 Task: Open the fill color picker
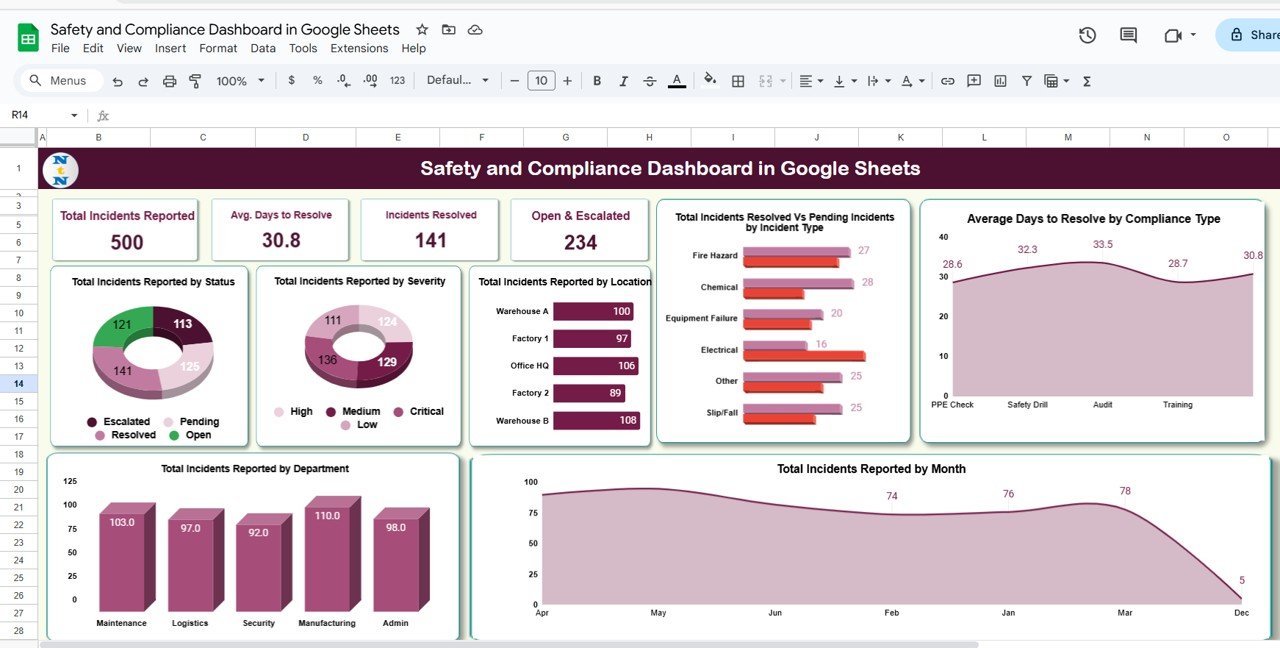click(710, 81)
